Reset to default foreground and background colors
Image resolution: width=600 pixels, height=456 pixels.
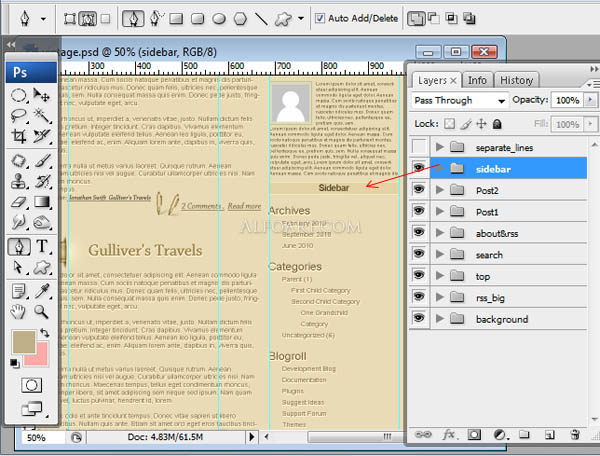[x=15, y=363]
